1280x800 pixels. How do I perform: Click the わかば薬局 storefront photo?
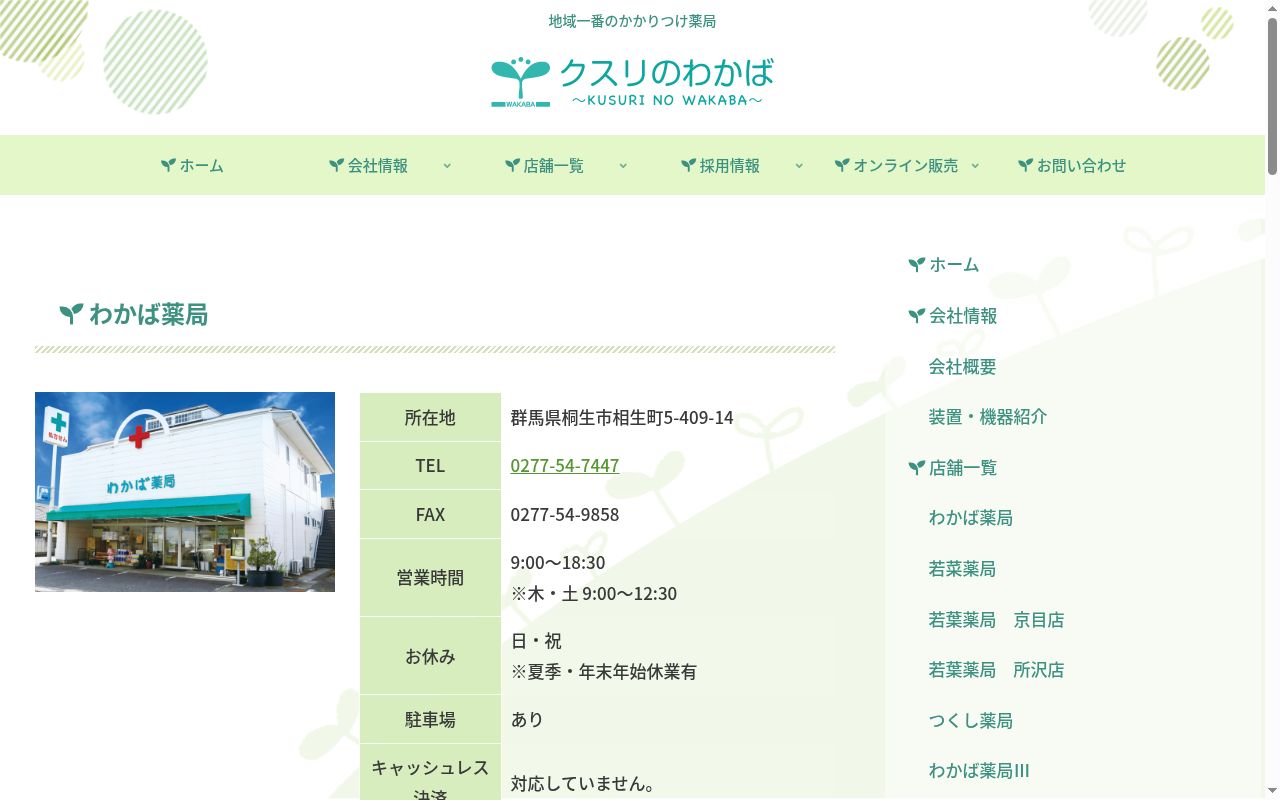(x=185, y=492)
